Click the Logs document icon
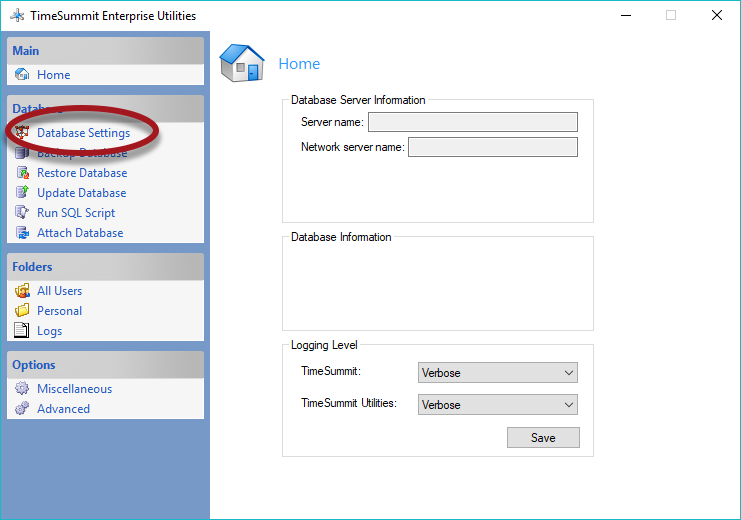The image size is (741, 520). 21,330
